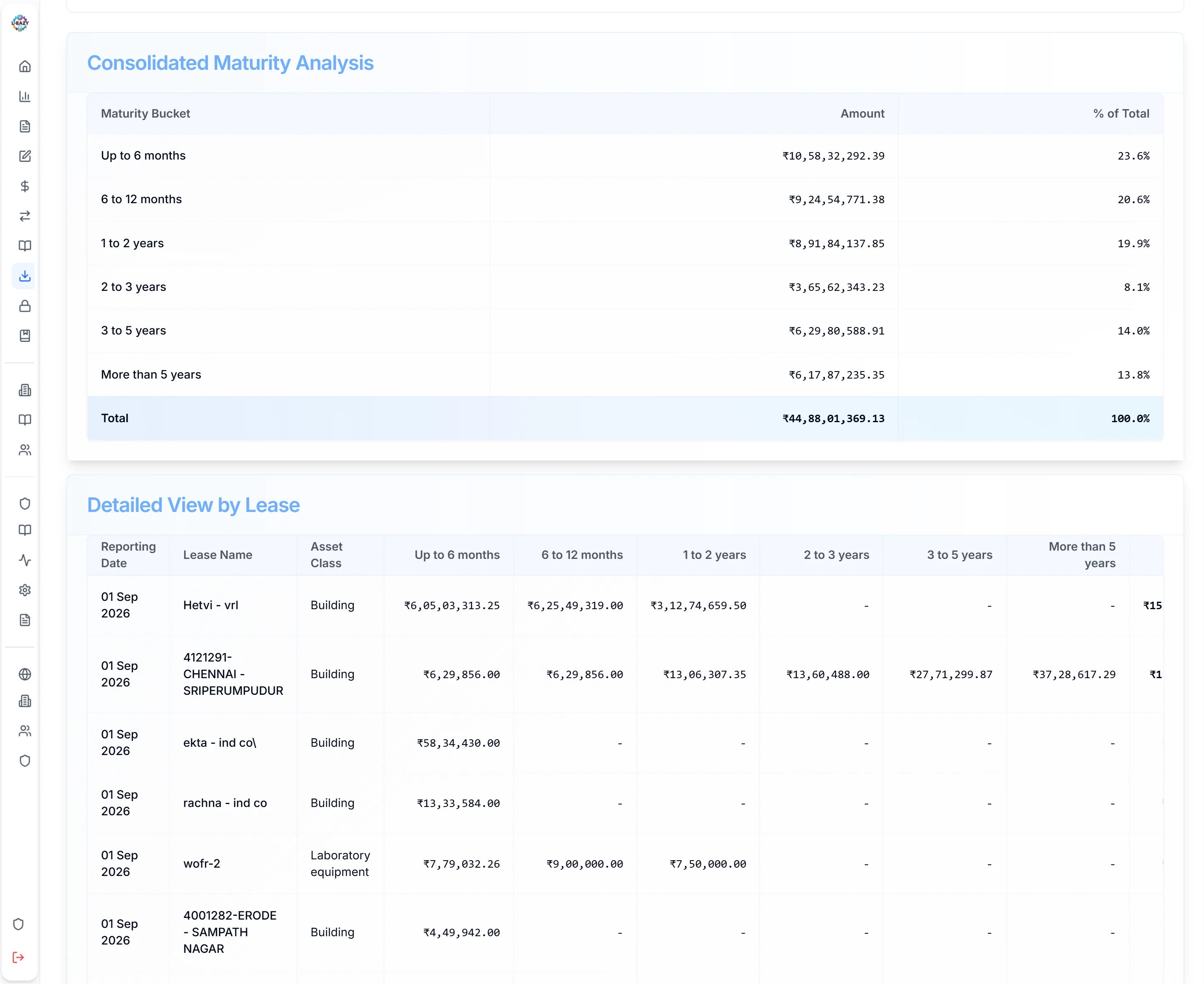Screen dimensions: 1204x984
Task: Select the ekta - ind co\ lease name
Action: [220, 743]
